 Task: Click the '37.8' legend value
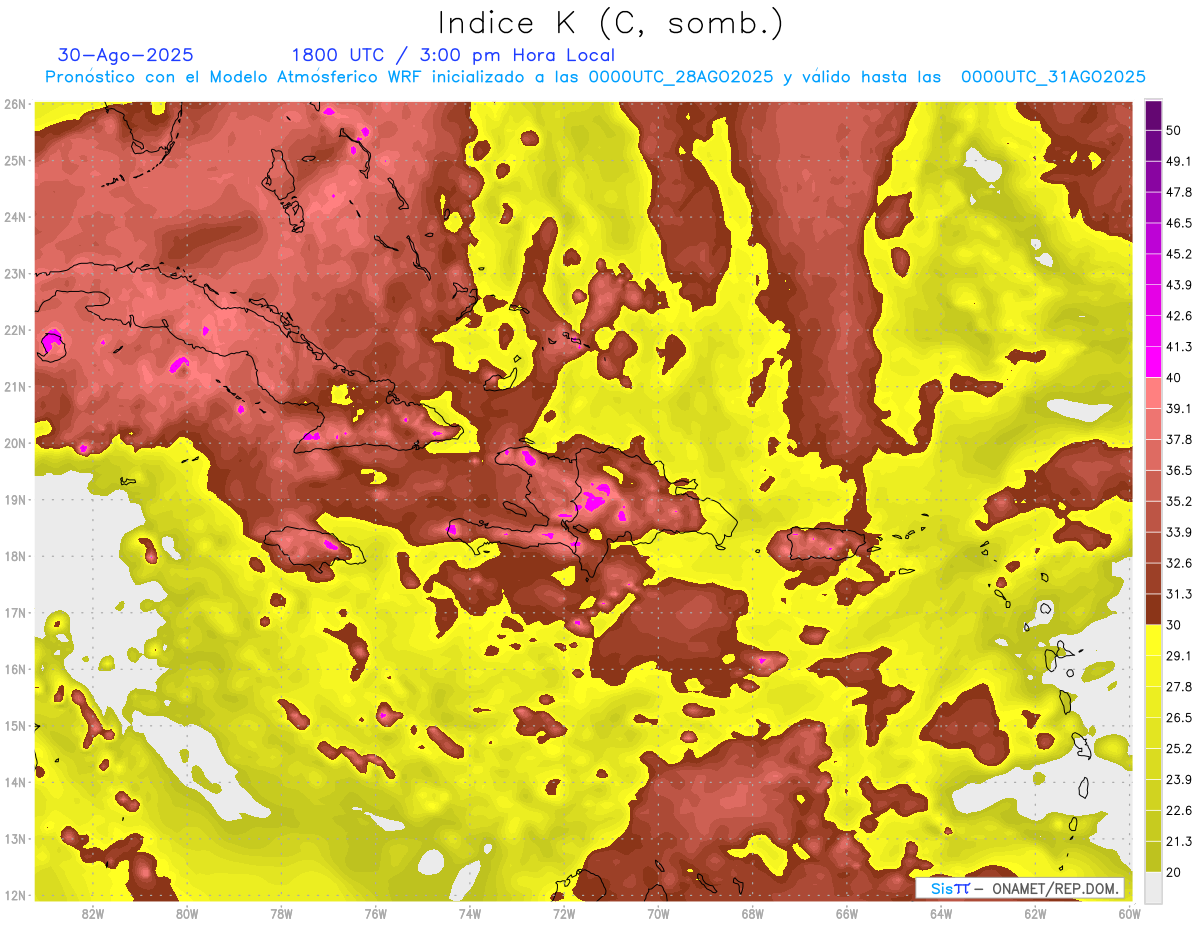coord(1179,439)
